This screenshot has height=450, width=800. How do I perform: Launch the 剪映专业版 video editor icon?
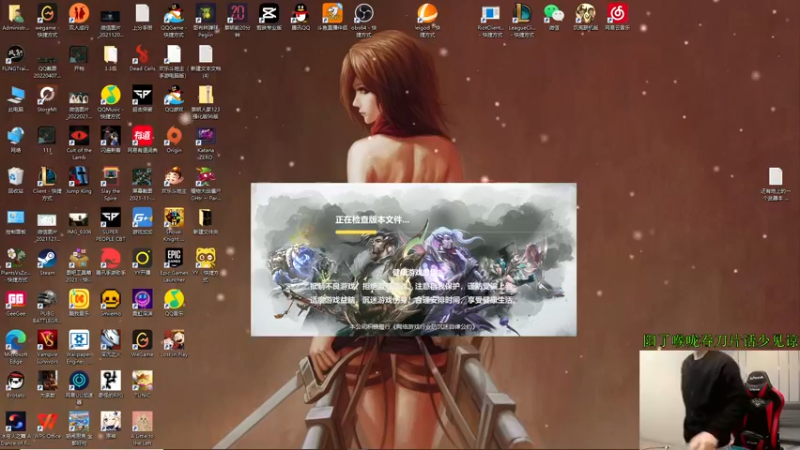268,14
